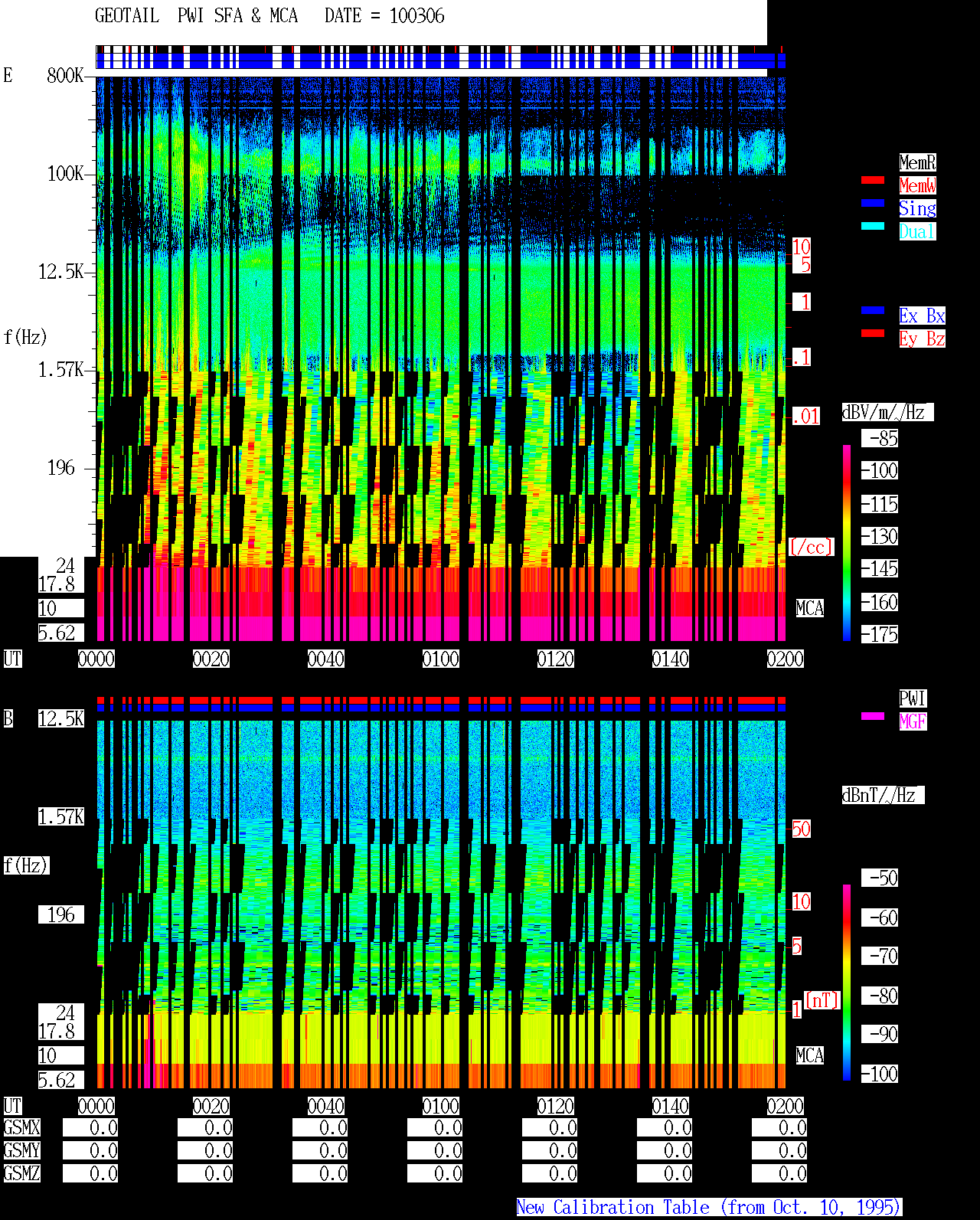Click the blue Sing legend swatch
Screen dimensions: 980x1220
click(873, 203)
